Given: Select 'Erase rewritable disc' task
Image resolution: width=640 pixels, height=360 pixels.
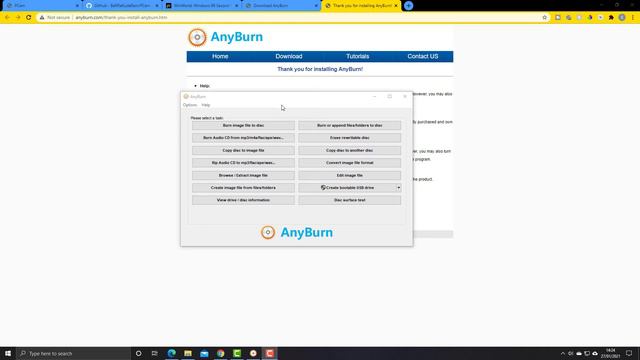Looking at the screenshot, I should tap(349, 138).
